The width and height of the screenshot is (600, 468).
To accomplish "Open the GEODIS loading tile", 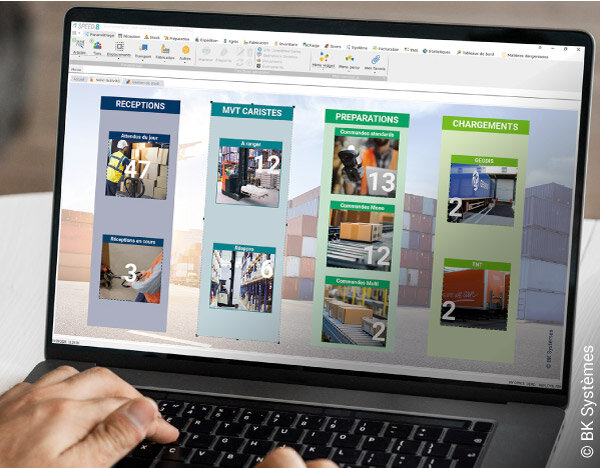I will pyautogui.click(x=483, y=190).
